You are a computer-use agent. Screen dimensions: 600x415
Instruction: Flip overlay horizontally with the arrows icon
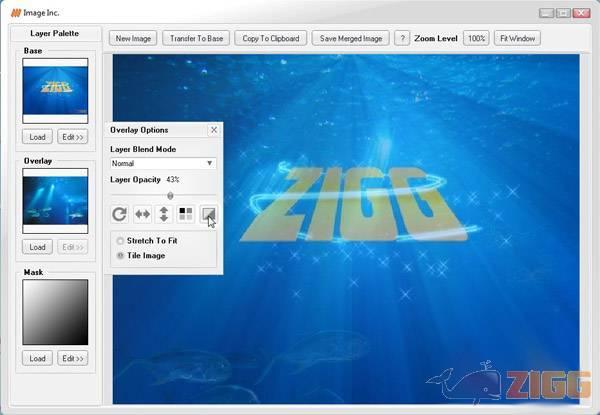[x=142, y=214]
